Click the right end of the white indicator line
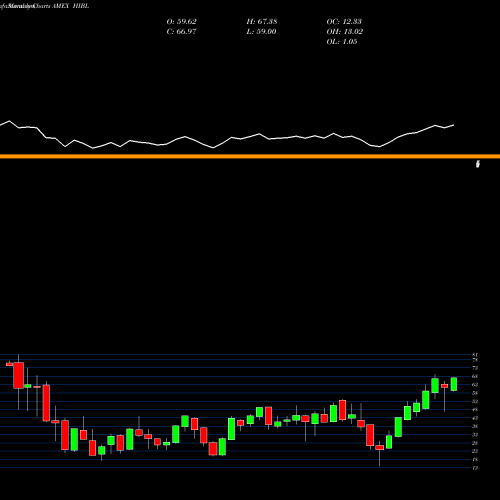Screen dimensions: 500x500 453,125
